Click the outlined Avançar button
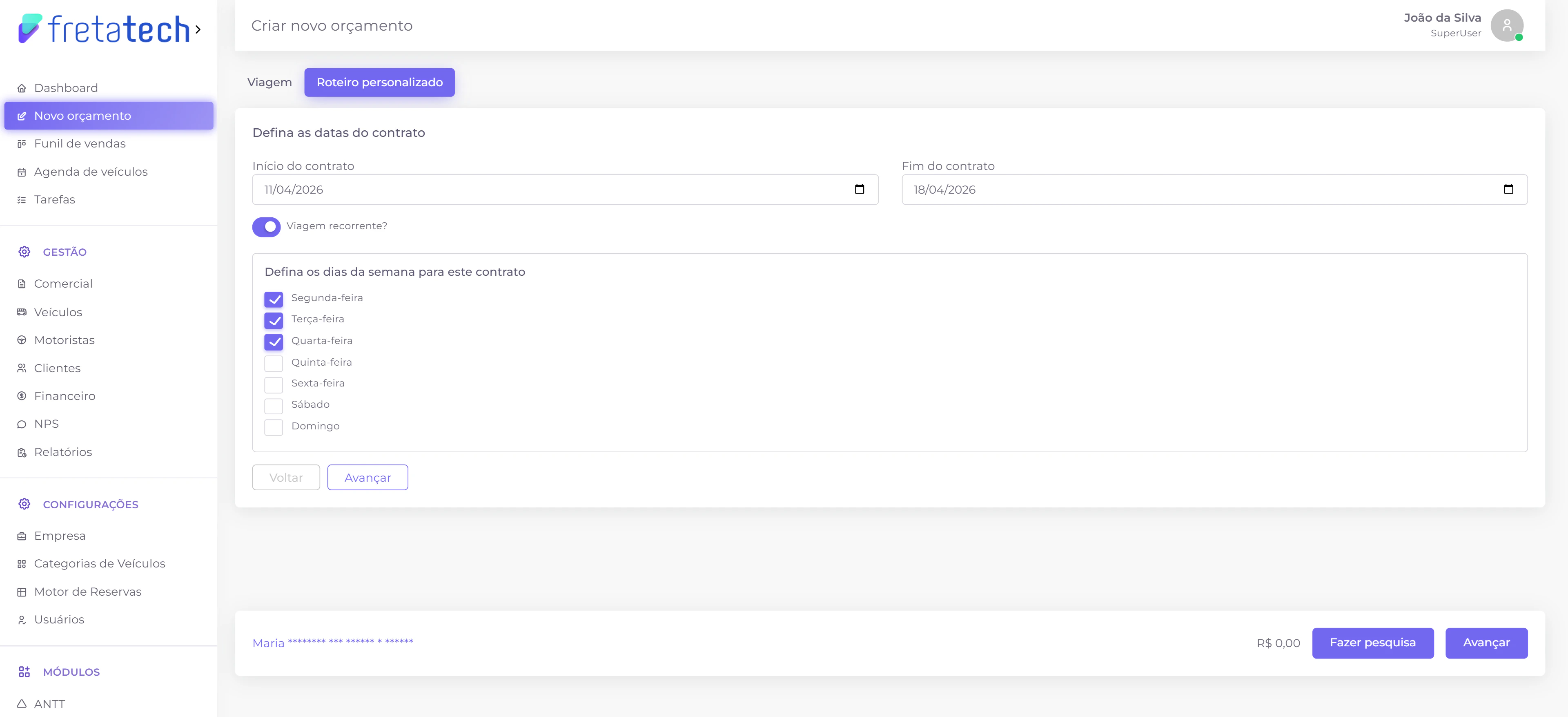The height and width of the screenshot is (717, 1568). pyautogui.click(x=367, y=478)
